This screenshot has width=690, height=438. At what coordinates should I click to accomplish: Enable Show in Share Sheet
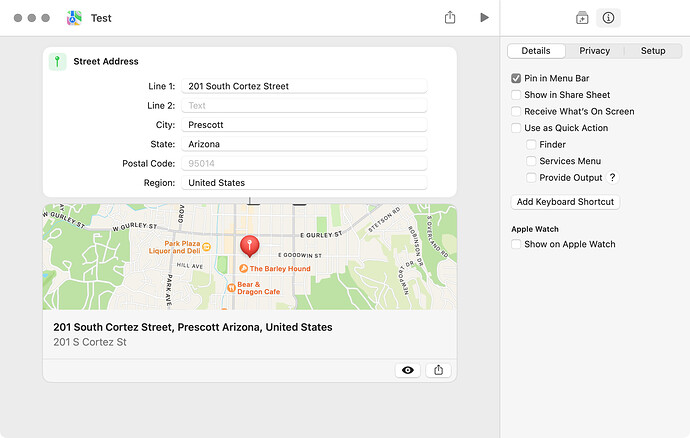(x=516, y=95)
